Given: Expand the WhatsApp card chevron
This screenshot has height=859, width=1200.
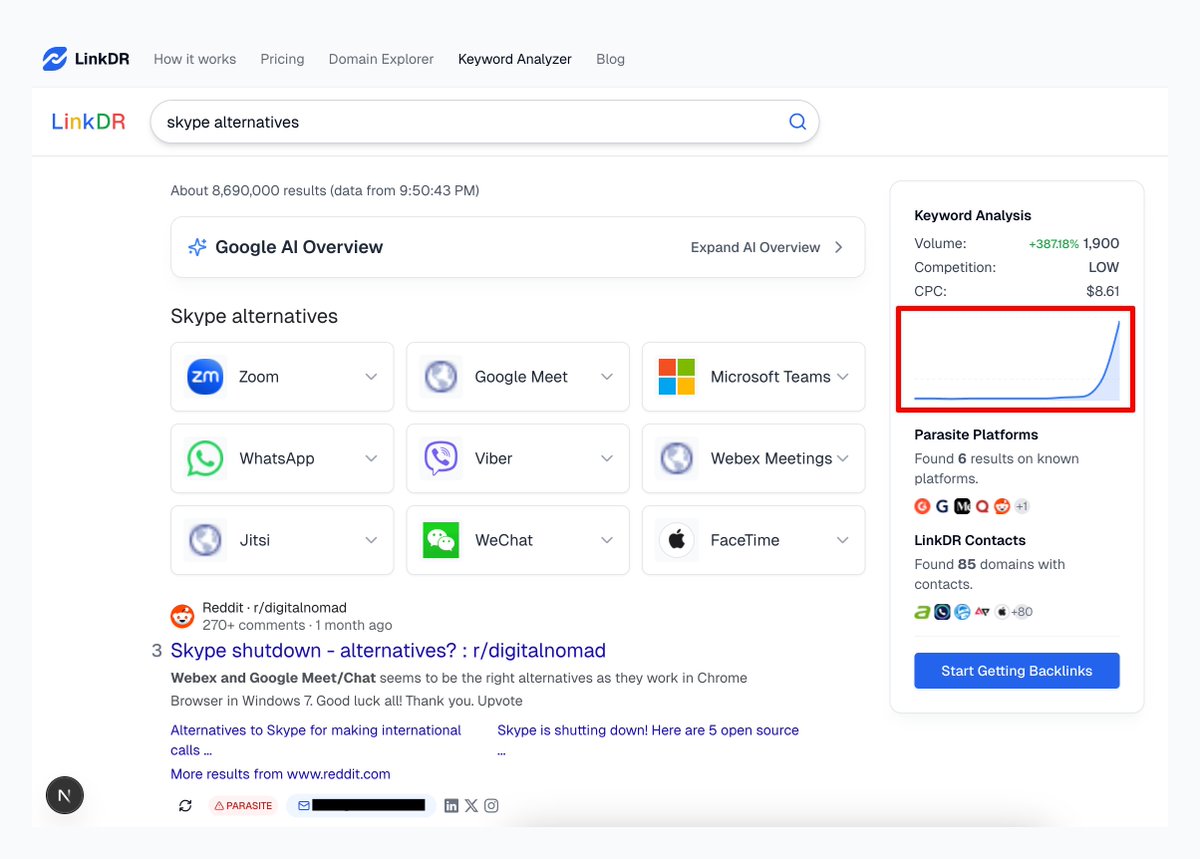Looking at the screenshot, I should [371, 459].
